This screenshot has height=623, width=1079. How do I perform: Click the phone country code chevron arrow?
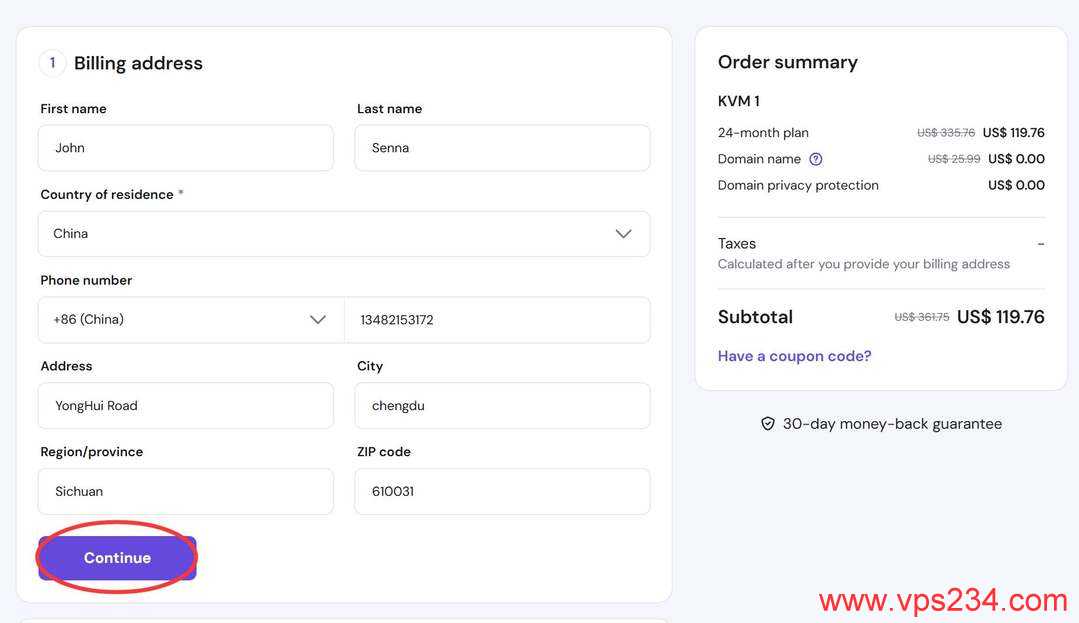[x=318, y=320]
